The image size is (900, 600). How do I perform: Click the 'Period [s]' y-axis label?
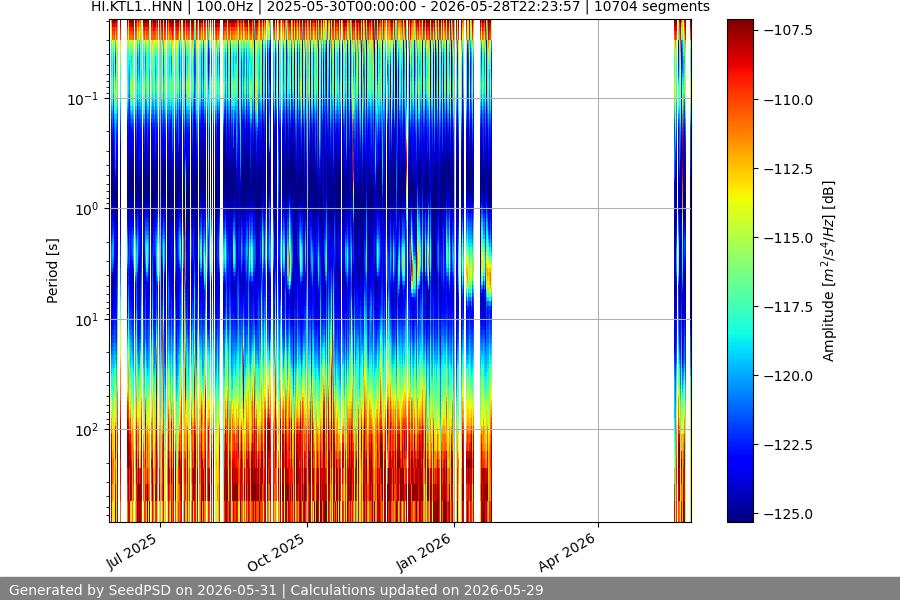52,271
